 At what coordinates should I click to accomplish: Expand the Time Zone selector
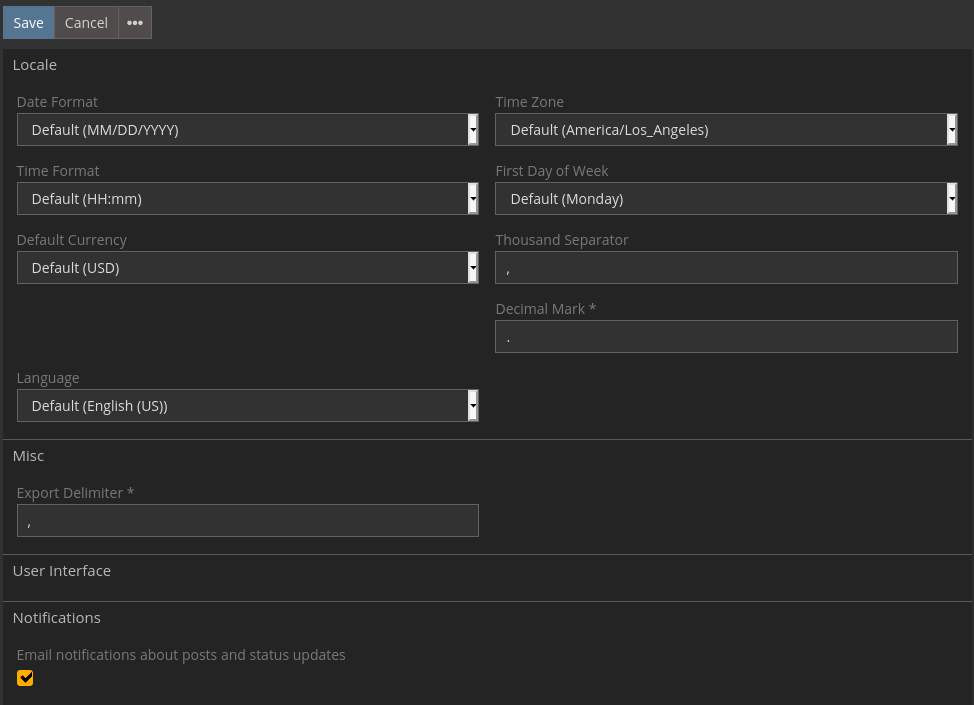pyautogui.click(x=726, y=130)
